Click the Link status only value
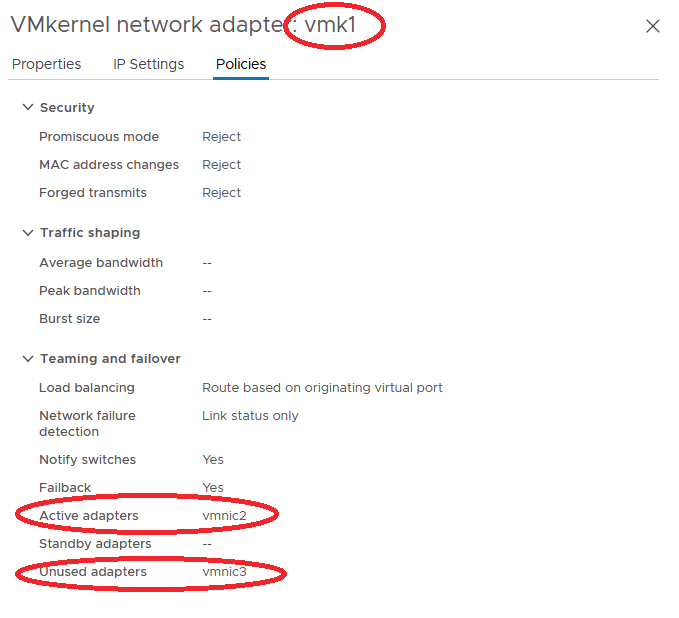 [250, 416]
